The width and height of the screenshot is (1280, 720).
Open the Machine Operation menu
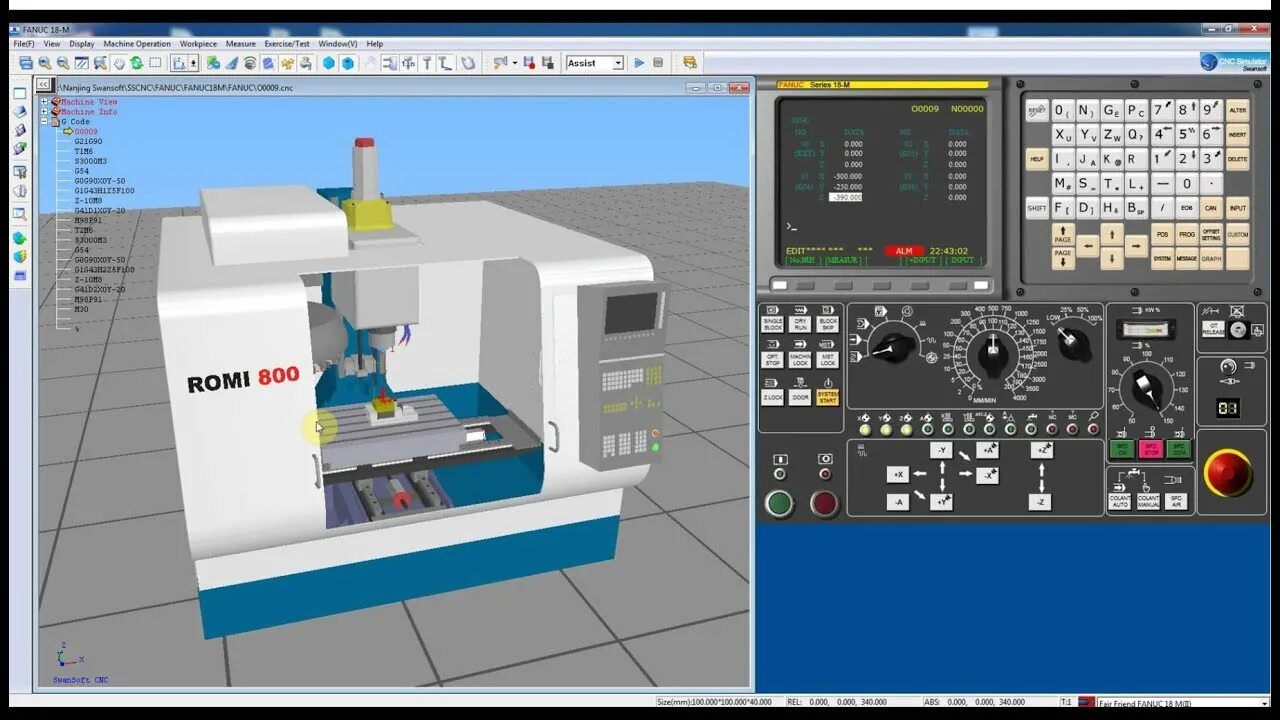[x=137, y=44]
